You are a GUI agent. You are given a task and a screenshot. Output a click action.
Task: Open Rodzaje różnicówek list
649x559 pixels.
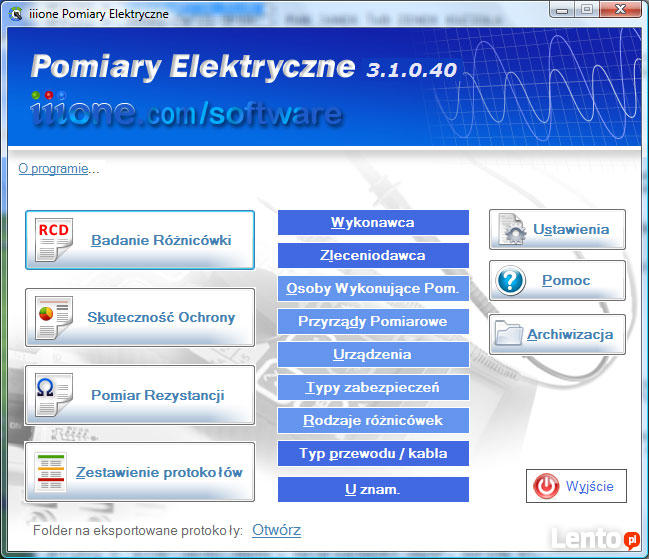click(x=373, y=420)
